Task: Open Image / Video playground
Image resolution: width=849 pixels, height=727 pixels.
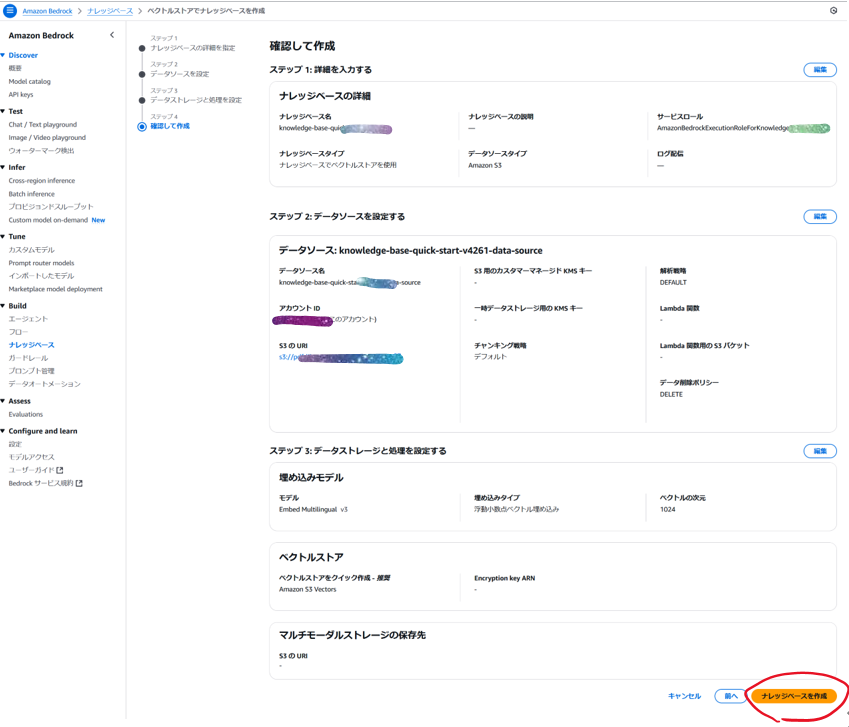Action: tap(47, 137)
